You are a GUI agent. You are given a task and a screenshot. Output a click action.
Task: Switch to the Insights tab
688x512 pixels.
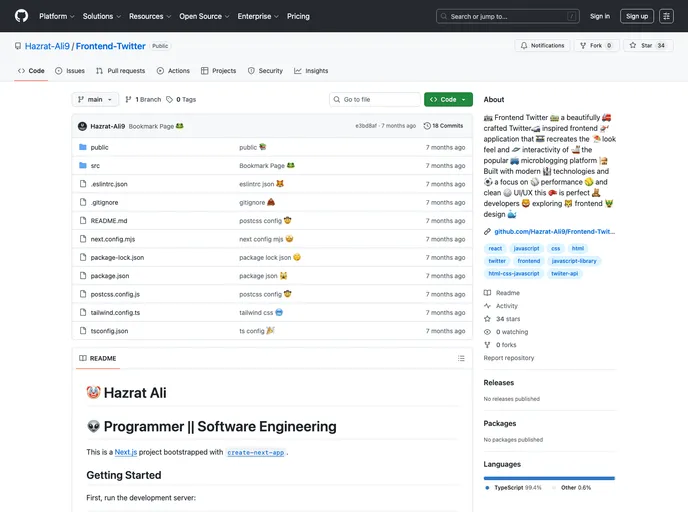[311, 71]
